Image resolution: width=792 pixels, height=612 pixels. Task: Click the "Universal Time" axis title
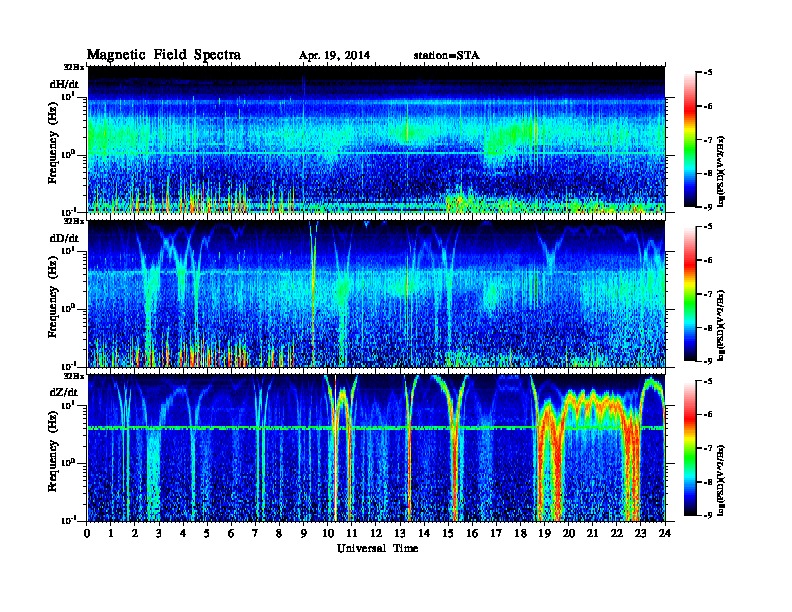coord(377,548)
